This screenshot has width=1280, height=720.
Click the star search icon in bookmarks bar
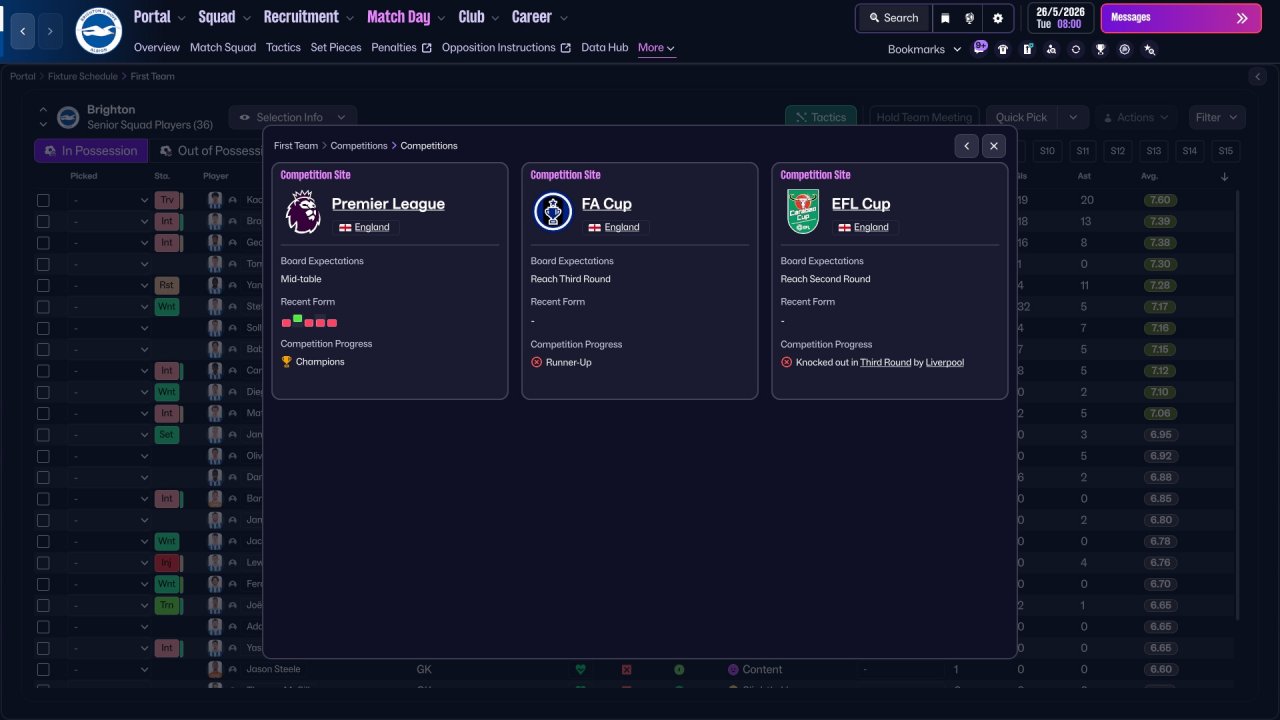pyautogui.click(x=1149, y=49)
